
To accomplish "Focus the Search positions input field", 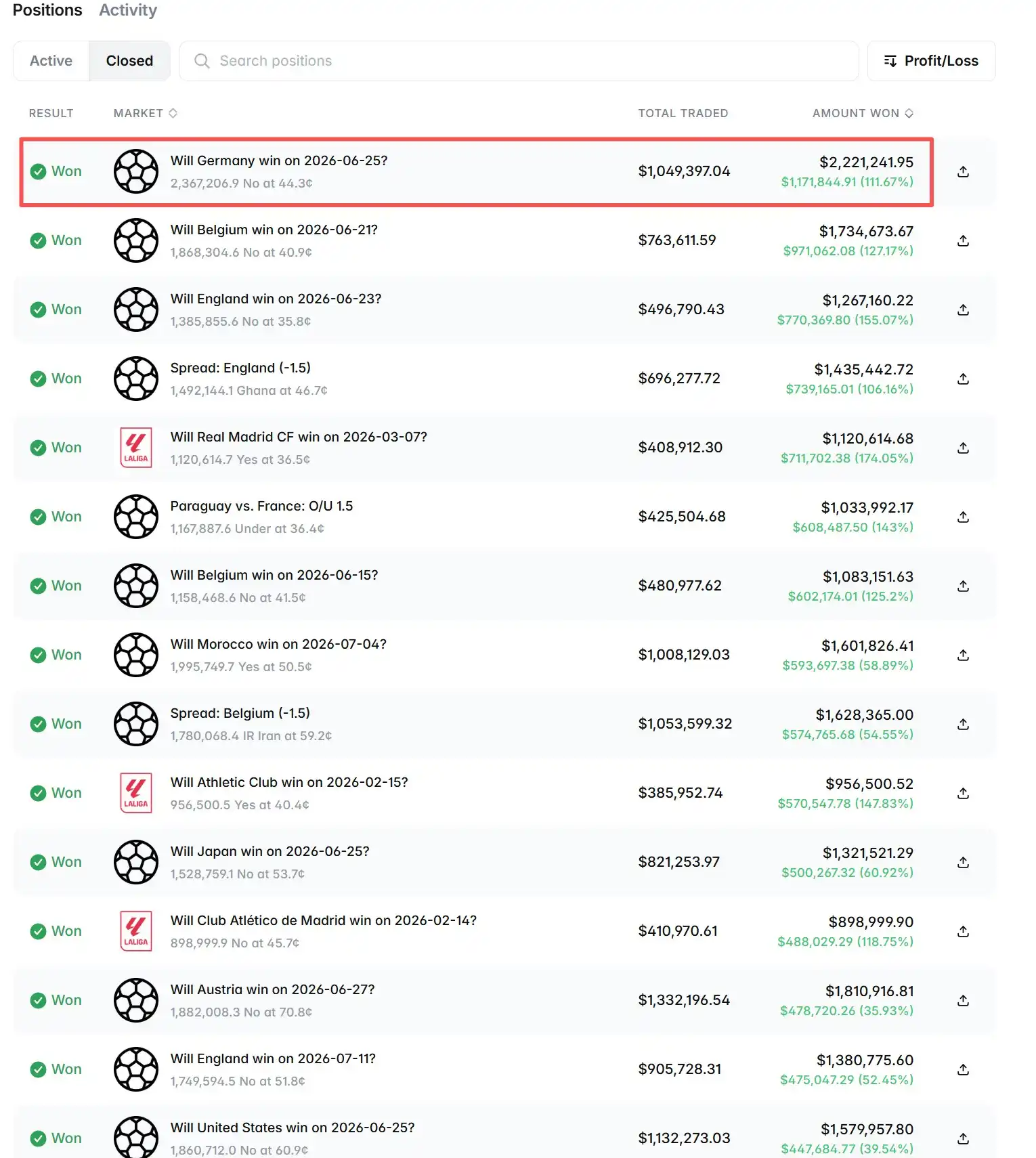I will pyautogui.click(x=519, y=61).
